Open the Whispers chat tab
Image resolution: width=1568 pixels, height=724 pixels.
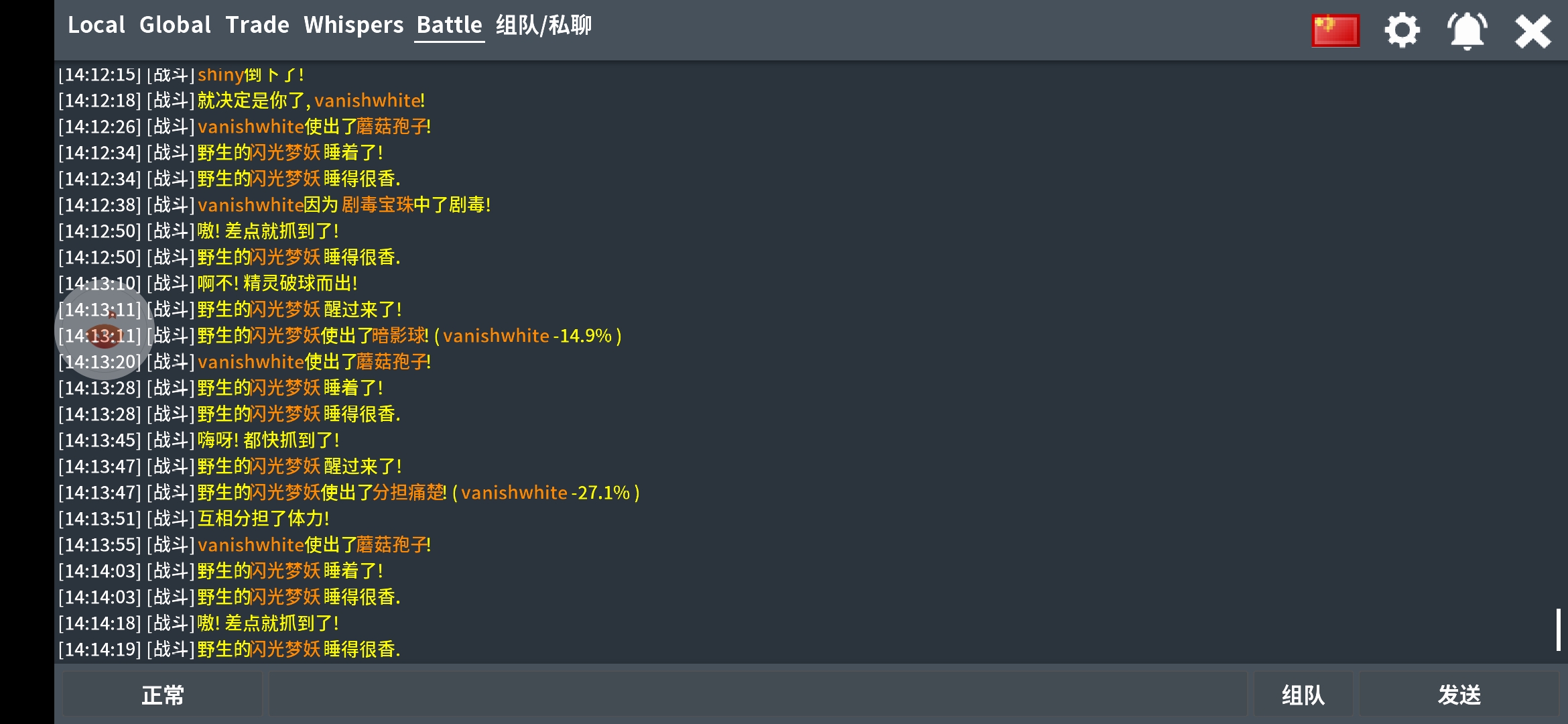click(354, 25)
